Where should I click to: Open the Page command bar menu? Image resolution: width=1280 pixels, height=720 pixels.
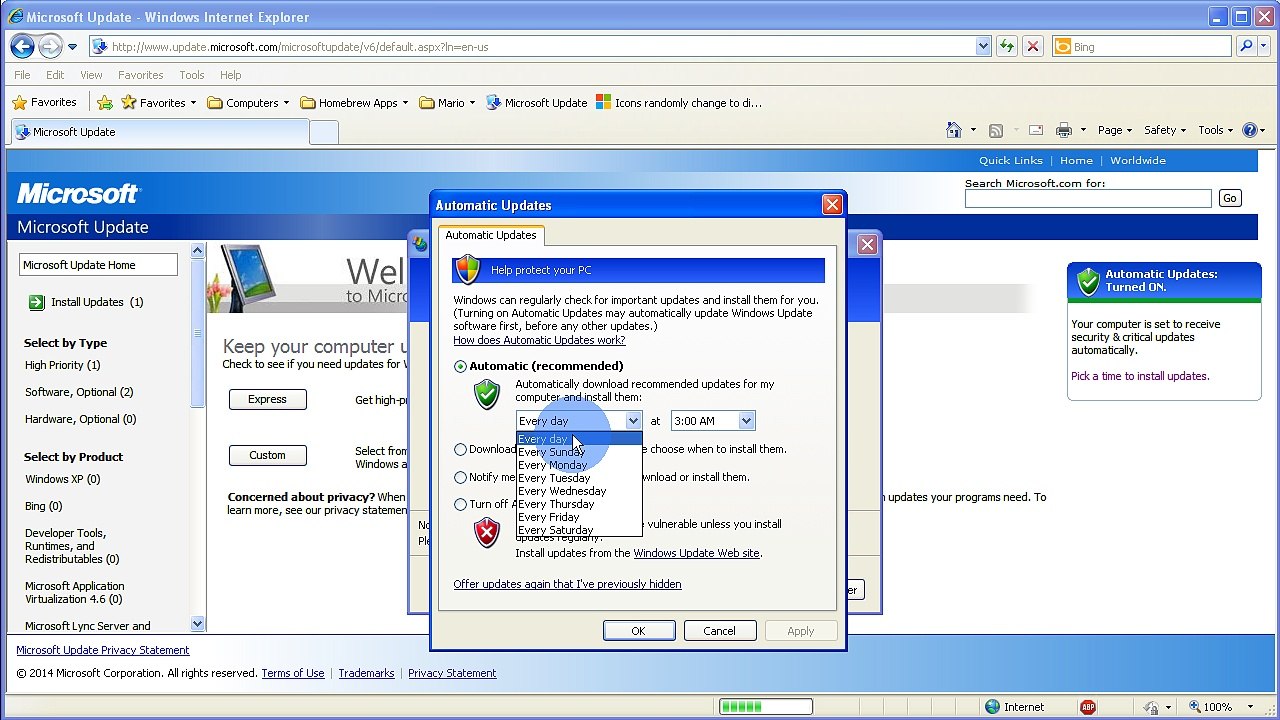1114,130
